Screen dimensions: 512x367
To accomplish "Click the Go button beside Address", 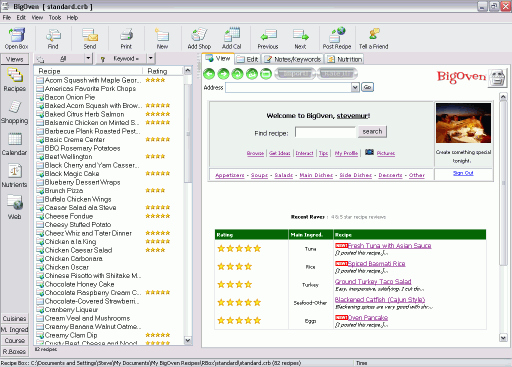I will coord(367,87).
